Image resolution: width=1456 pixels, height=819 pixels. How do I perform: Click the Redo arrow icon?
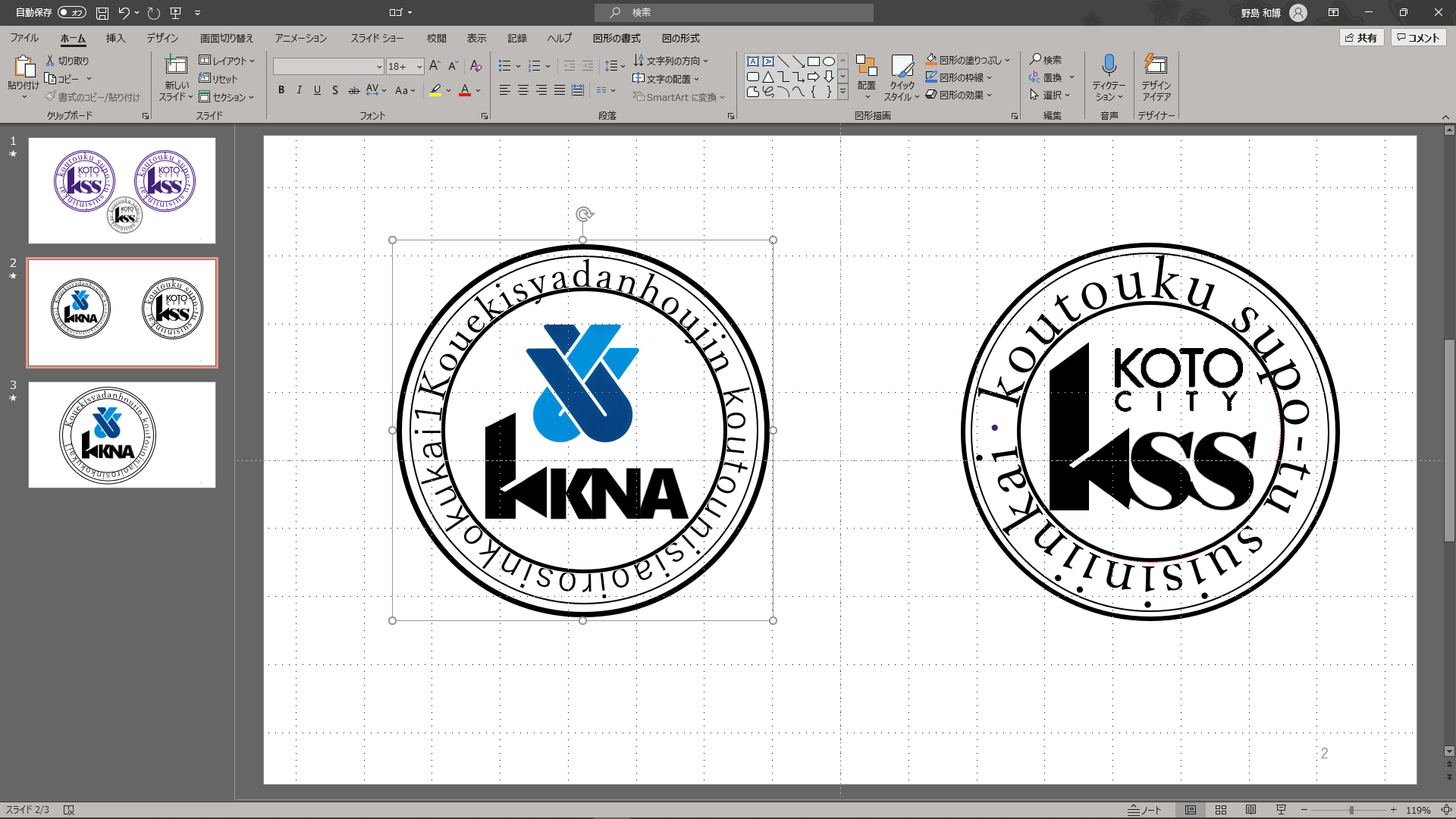coord(154,13)
